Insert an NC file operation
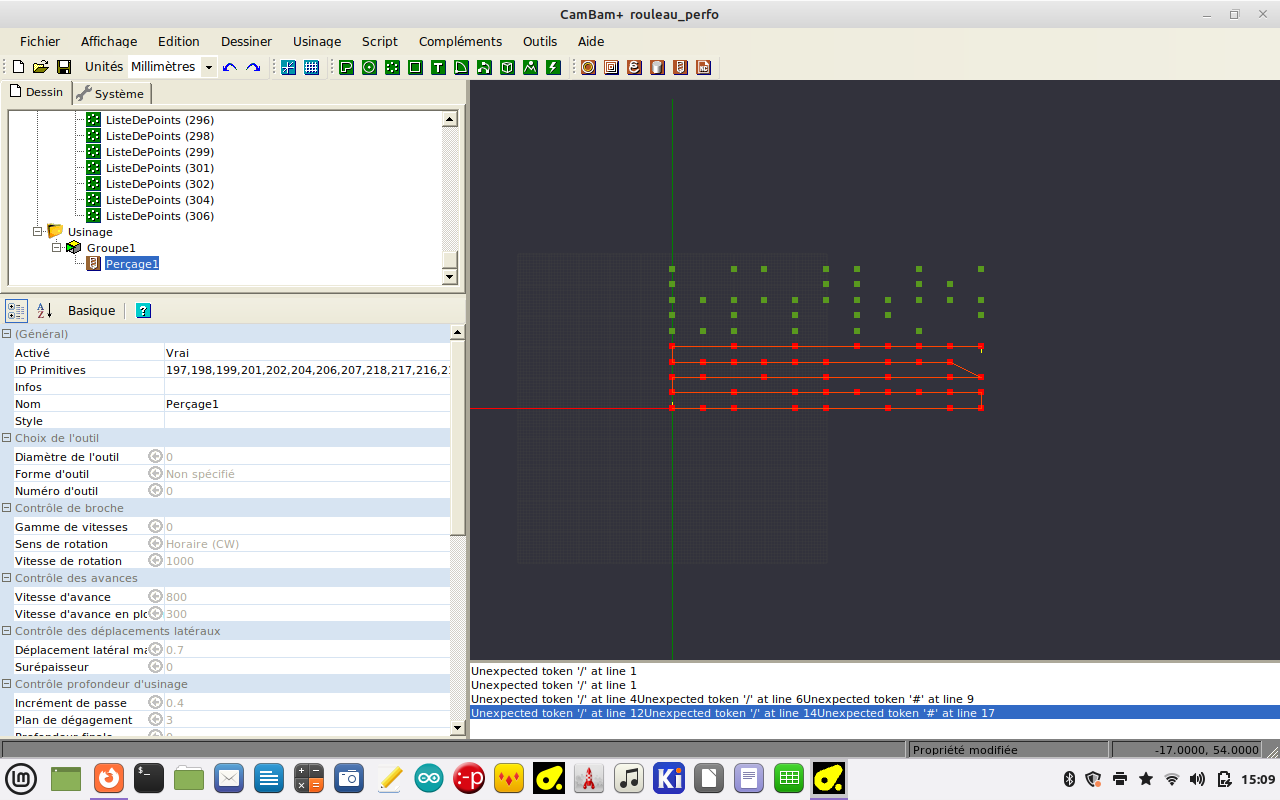The width and height of the screenshot is (1280, 800). tap(703, 67)
